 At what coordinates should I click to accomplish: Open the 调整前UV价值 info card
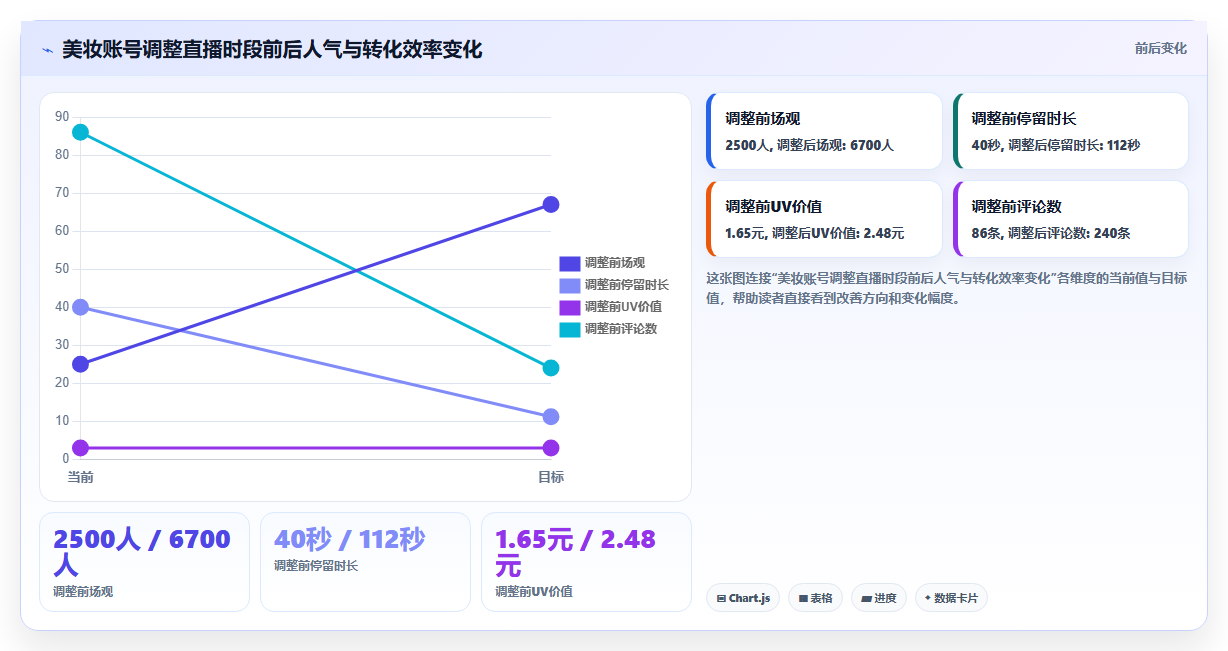824,219
